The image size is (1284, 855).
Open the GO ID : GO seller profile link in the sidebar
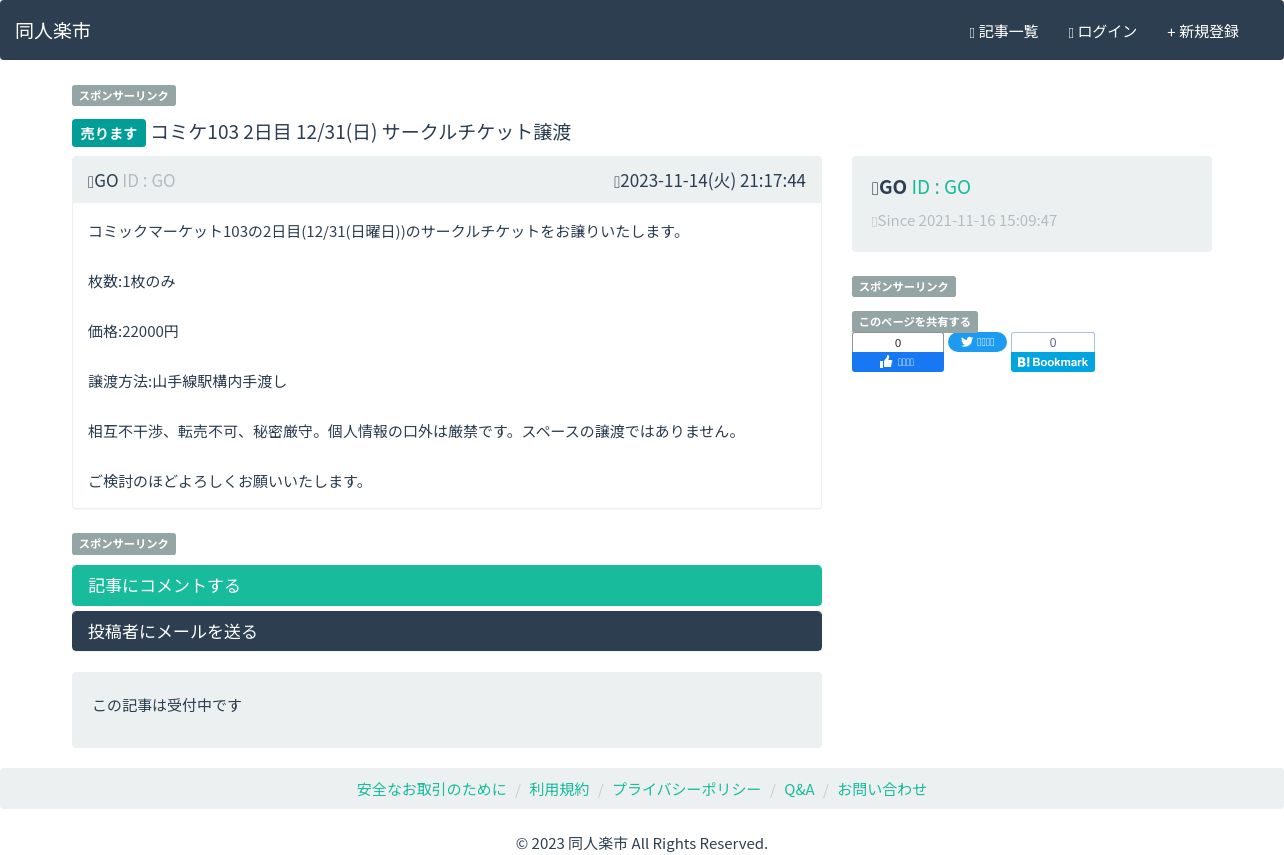click(921, 187)
